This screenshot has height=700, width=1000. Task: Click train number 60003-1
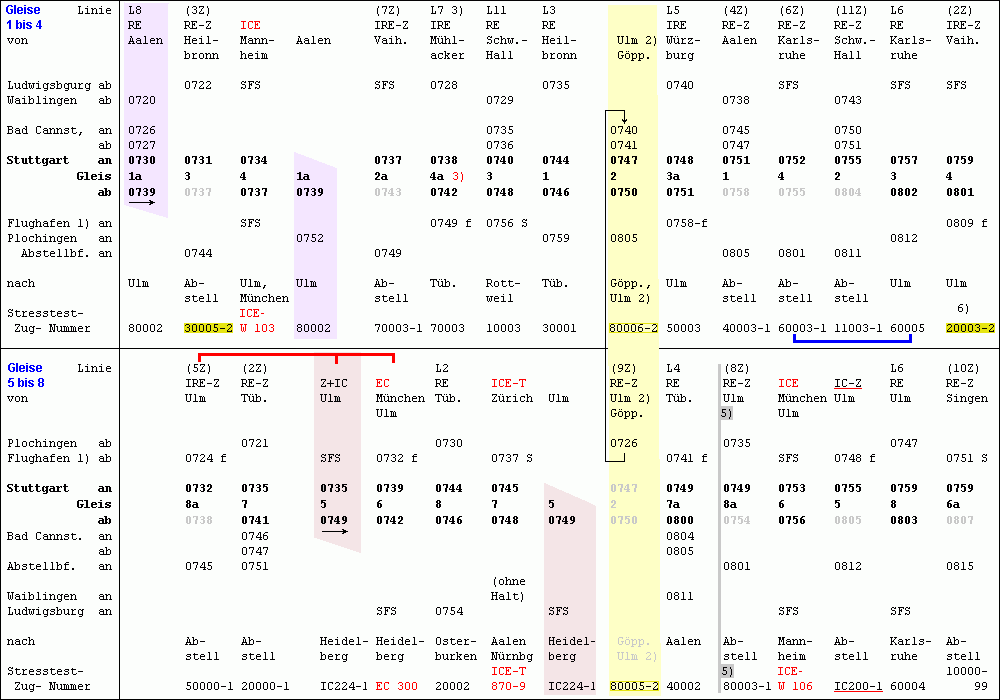click(x=802, y=328)
